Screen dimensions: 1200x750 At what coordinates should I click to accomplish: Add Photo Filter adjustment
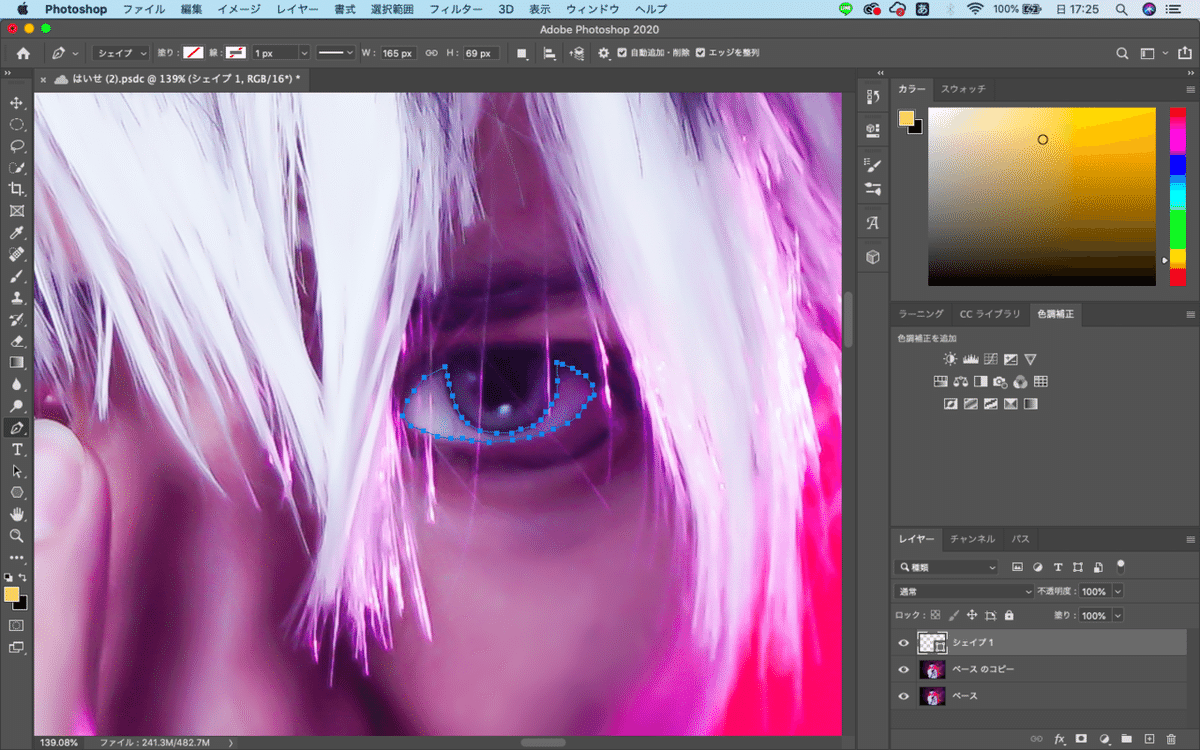point(1000,381)
